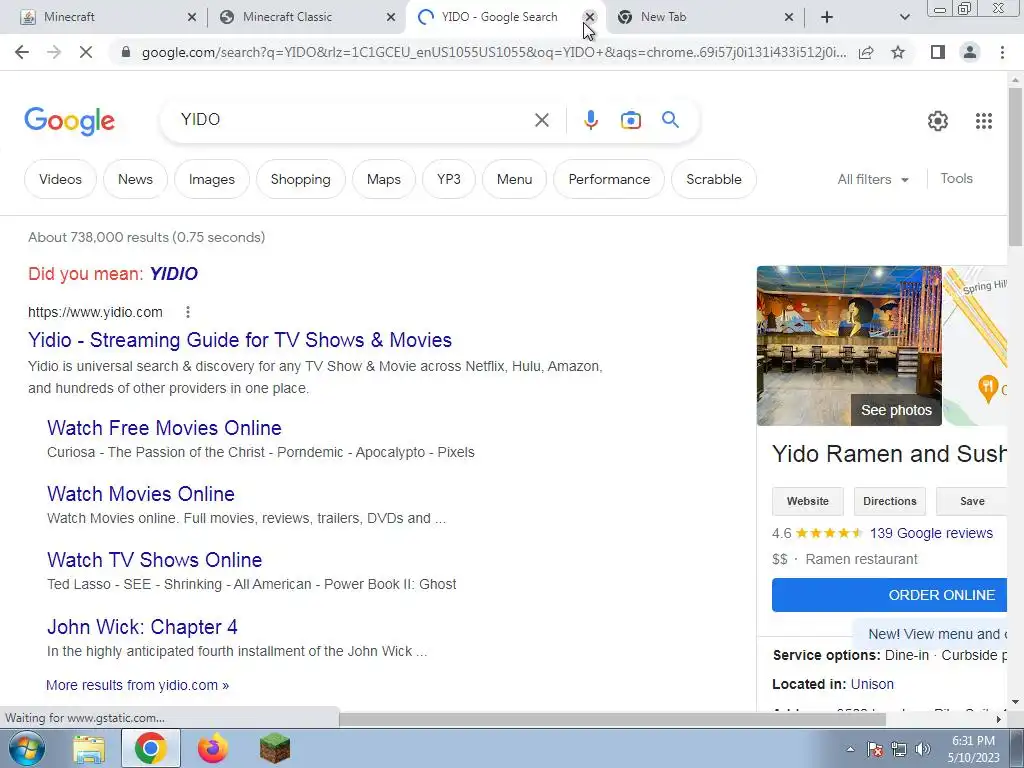The image size is (1024, 768).
Task: Open the network tray icon
Action: click(899, 749)
